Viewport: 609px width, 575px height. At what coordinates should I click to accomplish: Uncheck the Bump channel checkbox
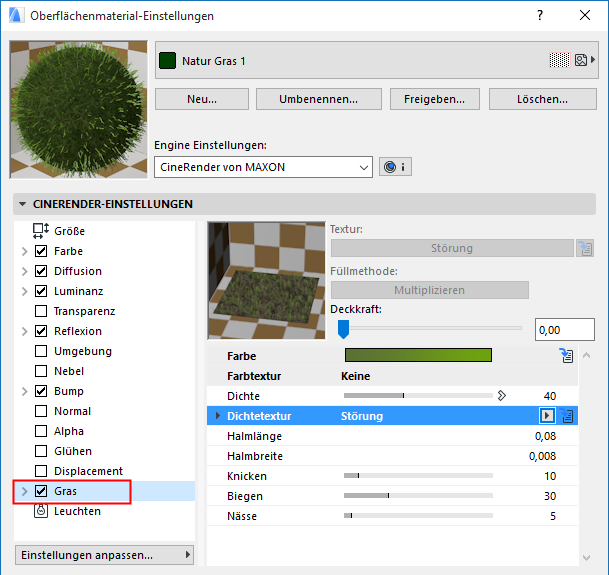click(41, 391)
